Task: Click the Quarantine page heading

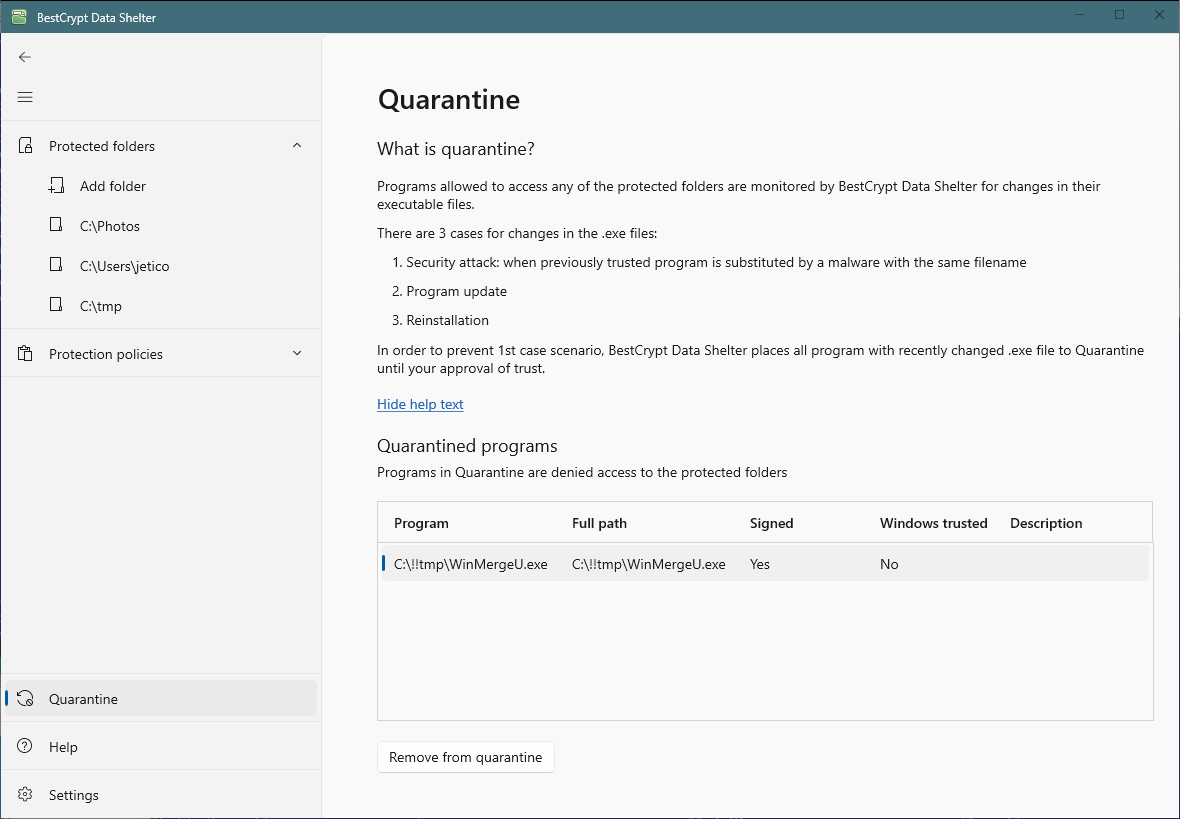Action: point(449,99)
